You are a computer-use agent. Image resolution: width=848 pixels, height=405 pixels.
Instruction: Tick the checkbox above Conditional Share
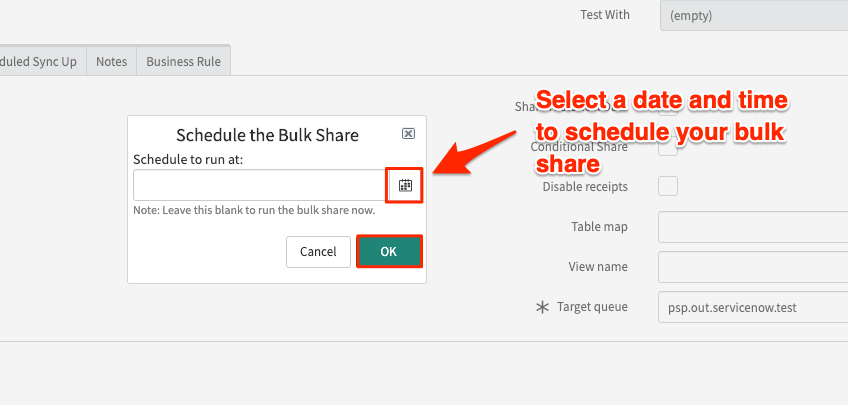point(667,108)
